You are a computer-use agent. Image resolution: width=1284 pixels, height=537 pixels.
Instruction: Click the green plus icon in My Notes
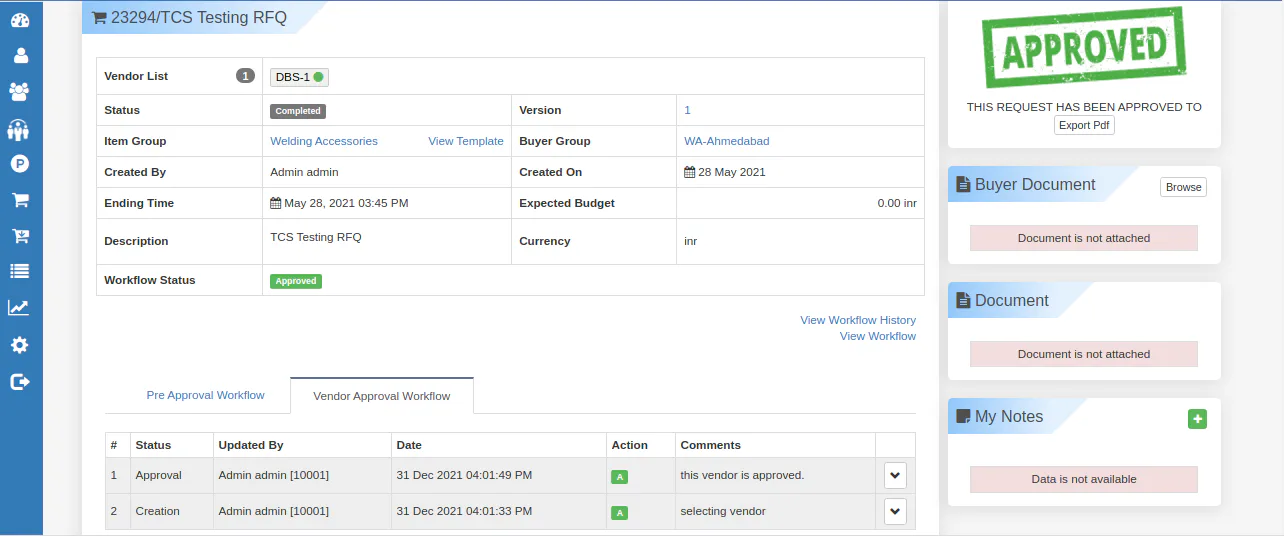click(1197, 419)
